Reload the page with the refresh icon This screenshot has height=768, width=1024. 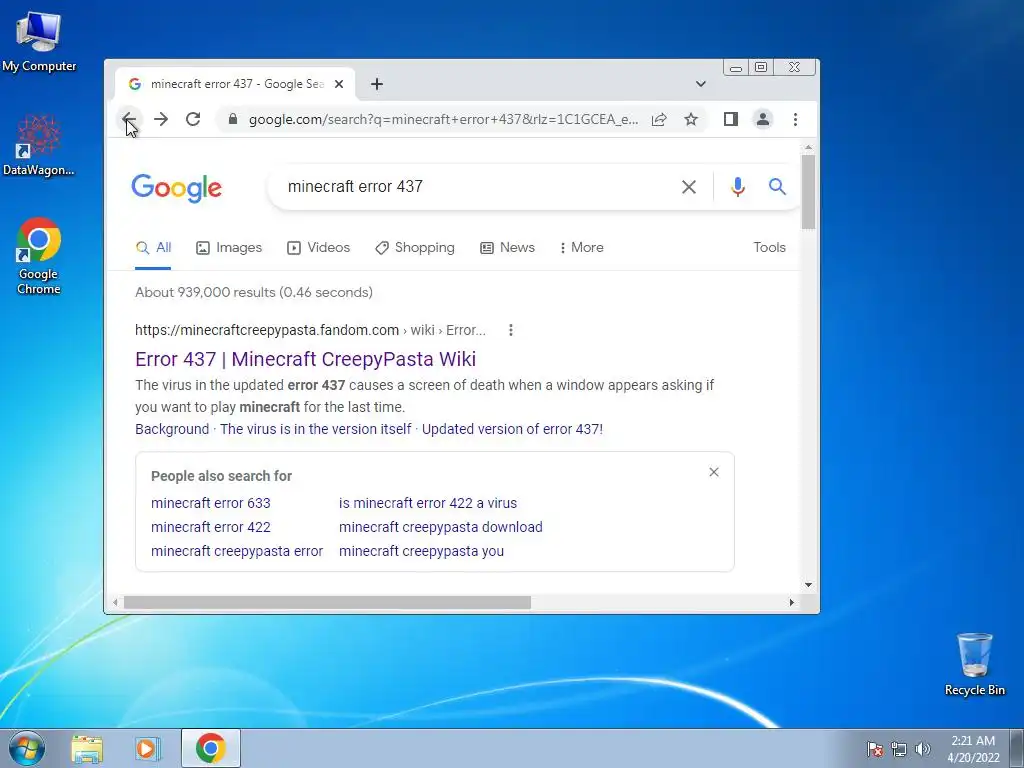(193, 119)
